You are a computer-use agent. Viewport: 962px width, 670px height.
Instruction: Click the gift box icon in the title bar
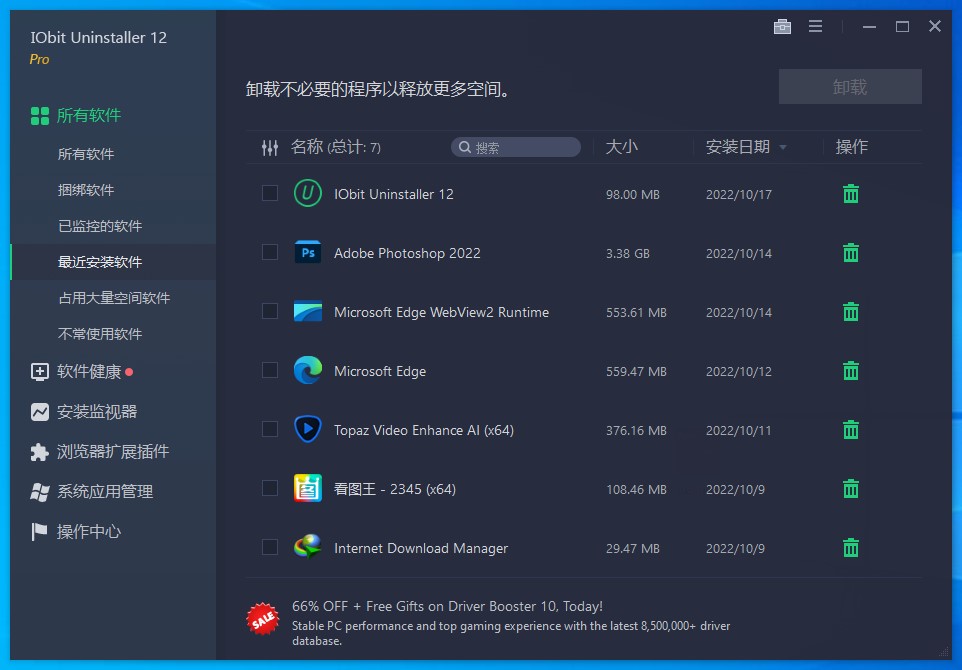pos(783,26)
